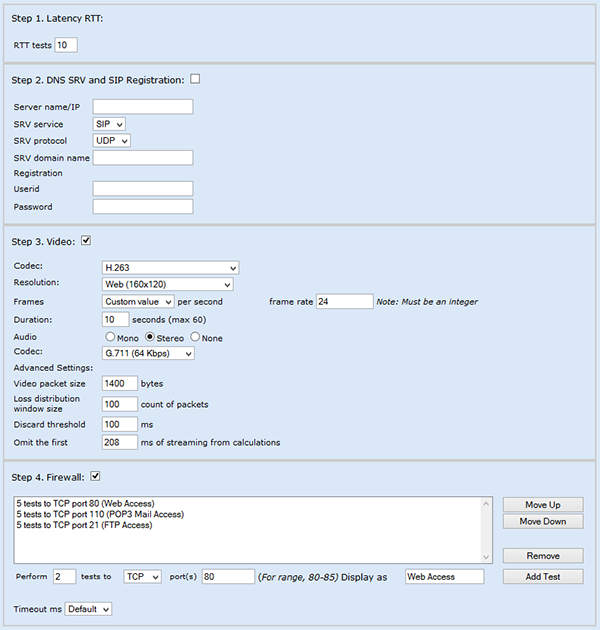Expand the SRV protocol UDP dropdown
The image size is (600, 630).
coord(111,141)
